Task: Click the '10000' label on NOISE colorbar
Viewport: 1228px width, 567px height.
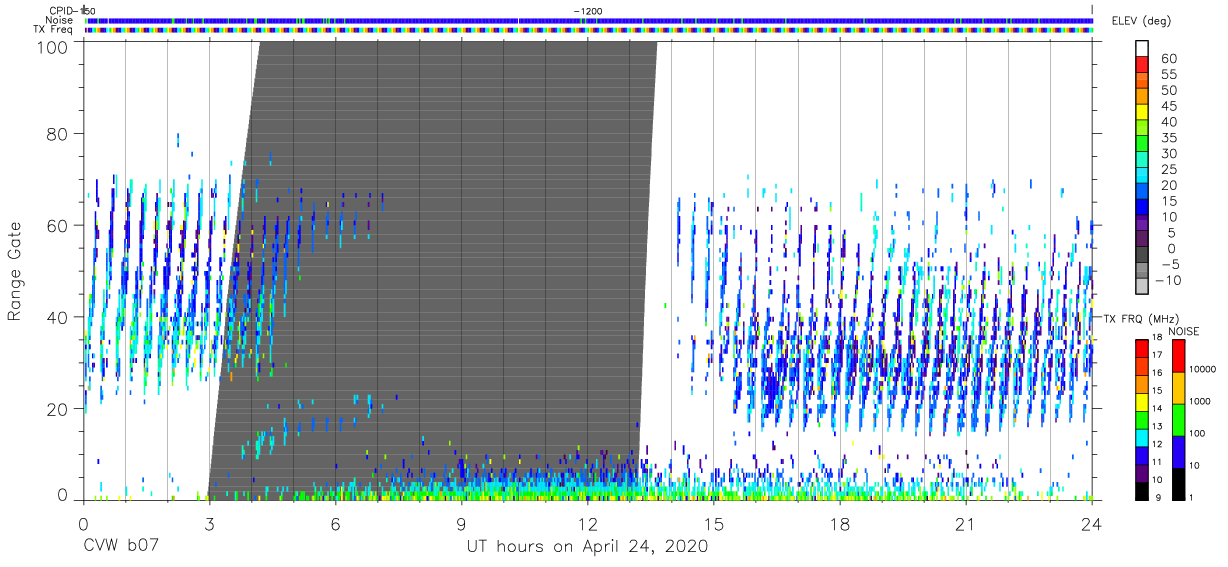Action: coord(1203,370)
